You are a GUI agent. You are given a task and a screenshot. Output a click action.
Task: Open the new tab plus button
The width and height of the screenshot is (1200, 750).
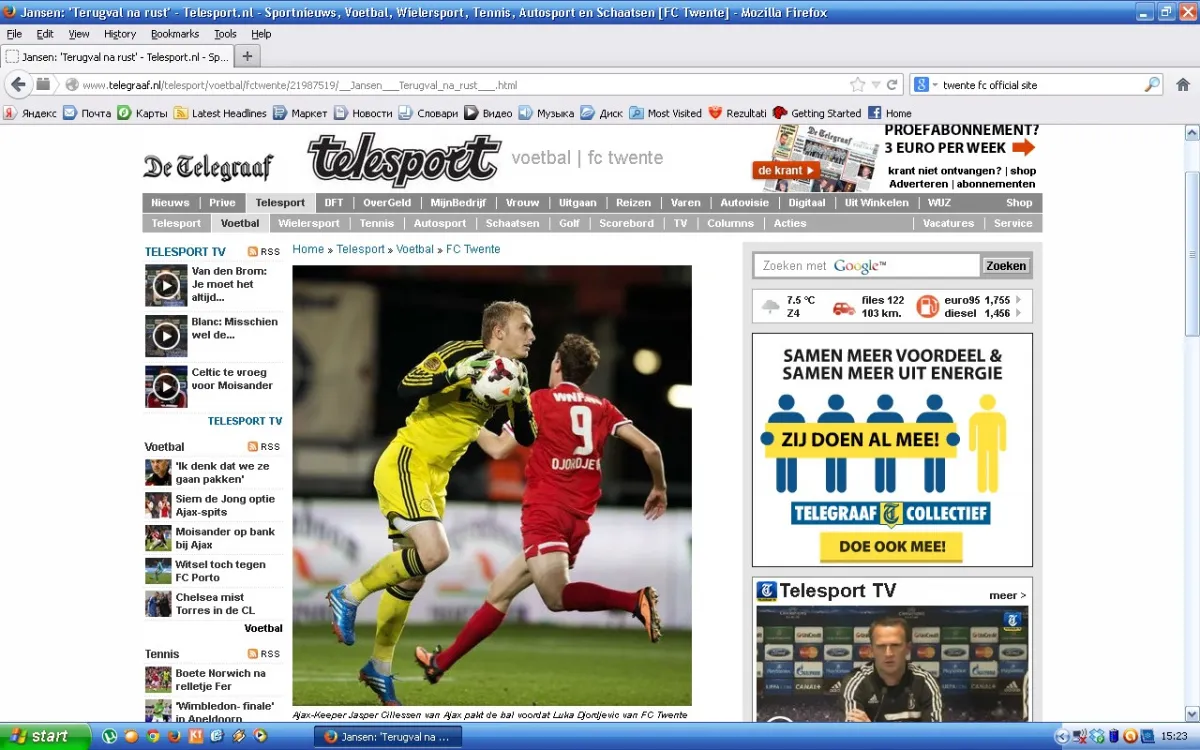[247, 56]
